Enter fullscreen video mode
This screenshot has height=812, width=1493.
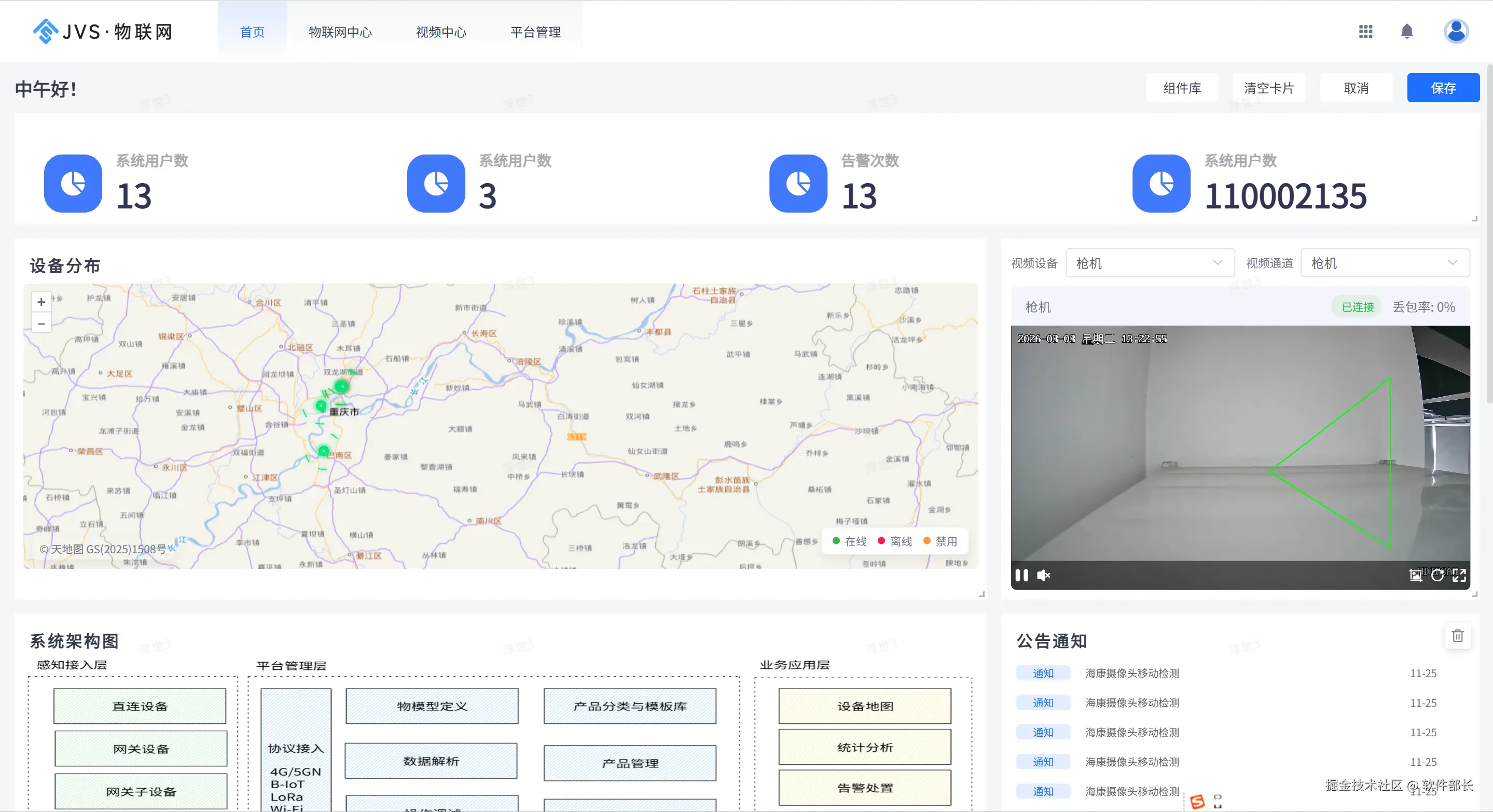[x=1459, y=575]
